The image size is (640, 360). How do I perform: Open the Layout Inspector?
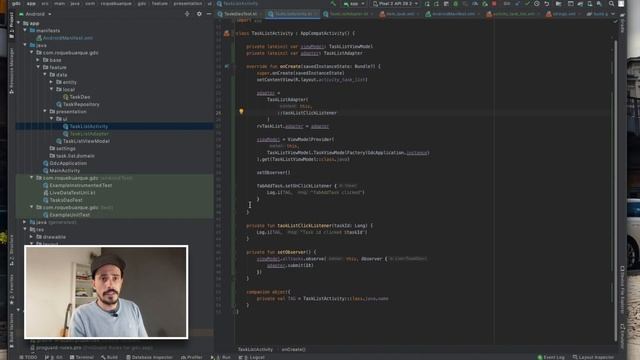tap(593, 357)
